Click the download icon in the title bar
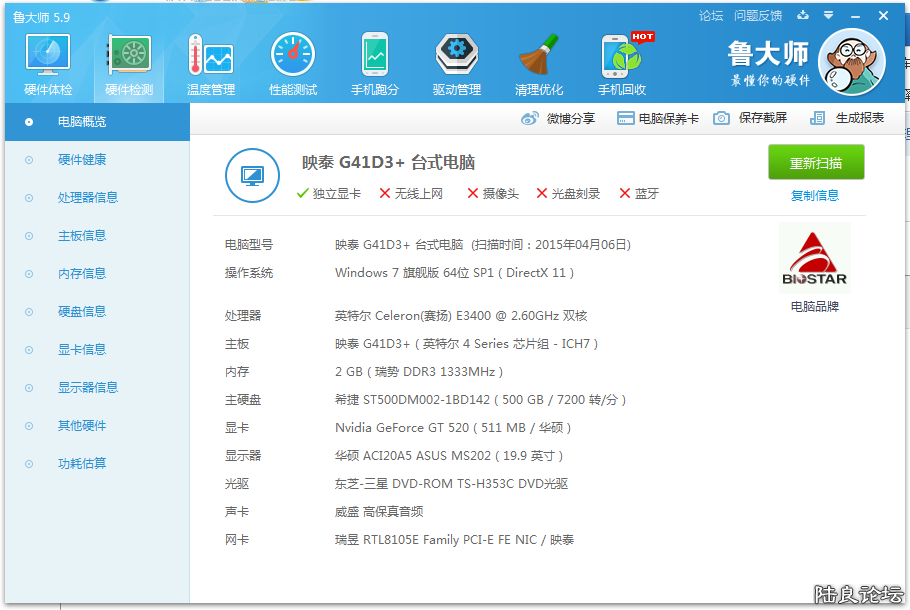The height and width of the screenshot is (610, 910). (x=803, y=16)
